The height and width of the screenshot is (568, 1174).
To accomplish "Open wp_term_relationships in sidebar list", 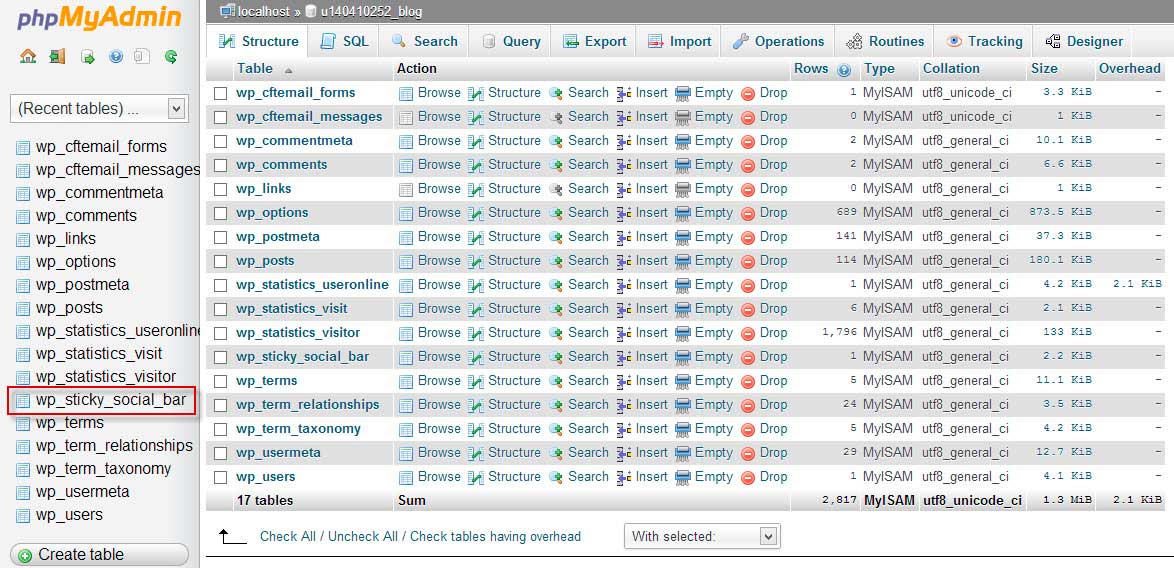I will 115,446.
